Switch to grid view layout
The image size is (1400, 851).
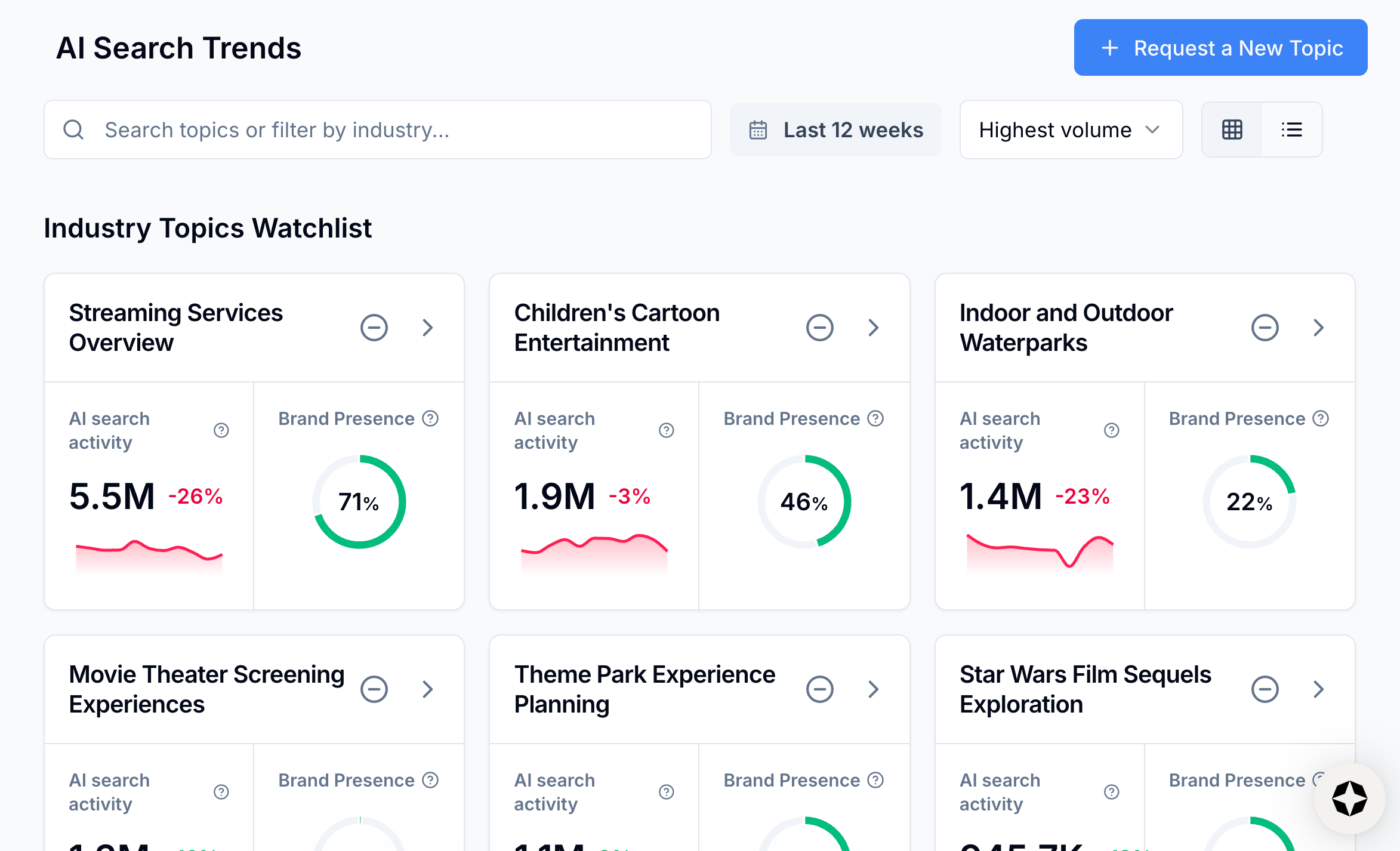coord(1232,129)
